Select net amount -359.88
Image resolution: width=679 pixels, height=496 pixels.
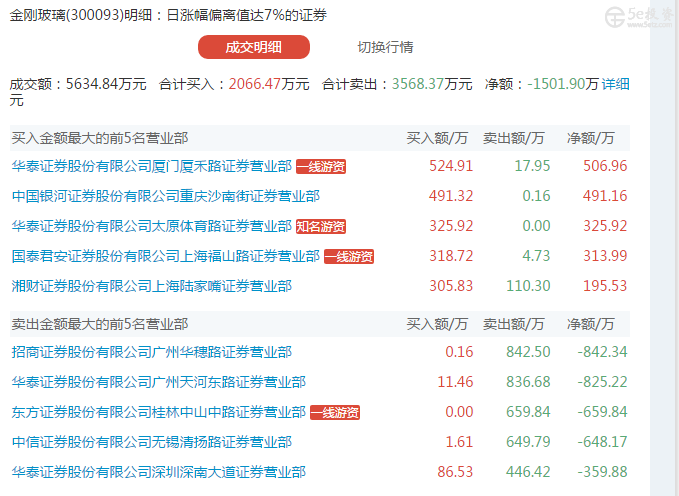[602, 471]
